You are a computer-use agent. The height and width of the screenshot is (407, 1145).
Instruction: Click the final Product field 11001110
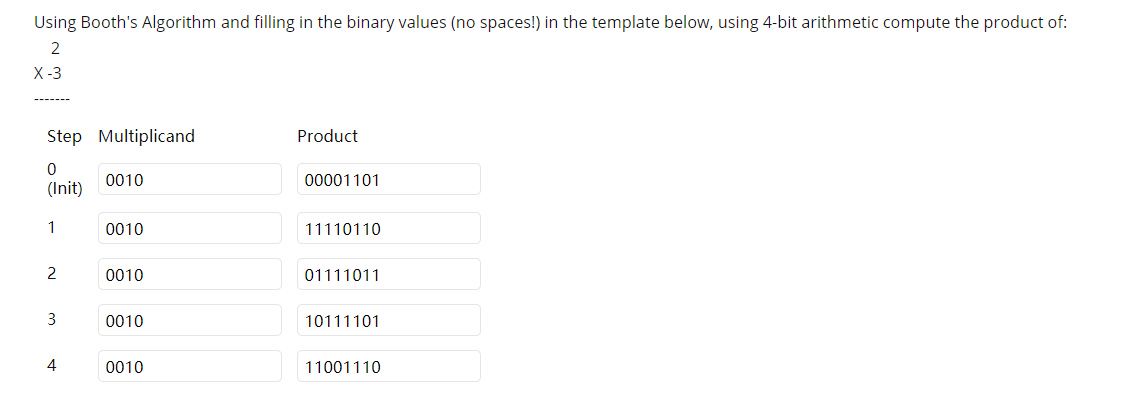click(388, 366)
